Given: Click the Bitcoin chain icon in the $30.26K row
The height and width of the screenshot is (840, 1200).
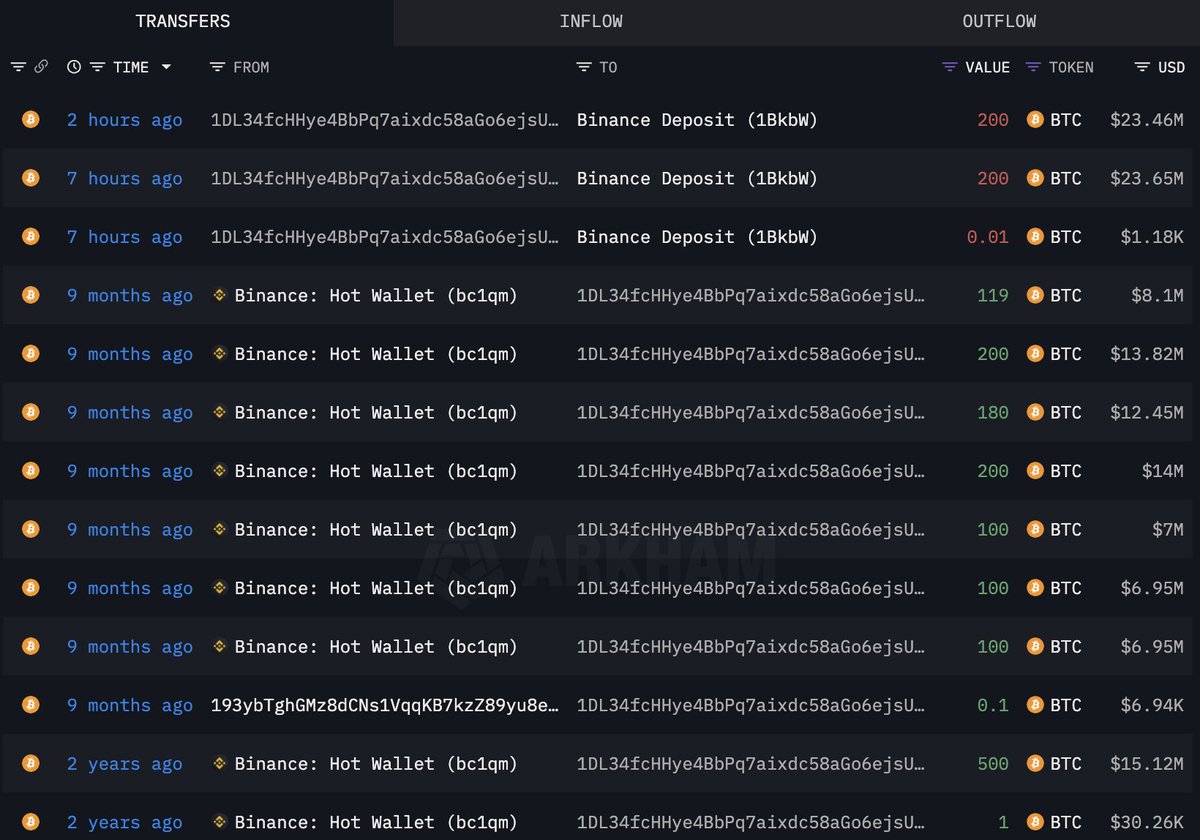Looking at the screenshot, I should click(31, 822).
